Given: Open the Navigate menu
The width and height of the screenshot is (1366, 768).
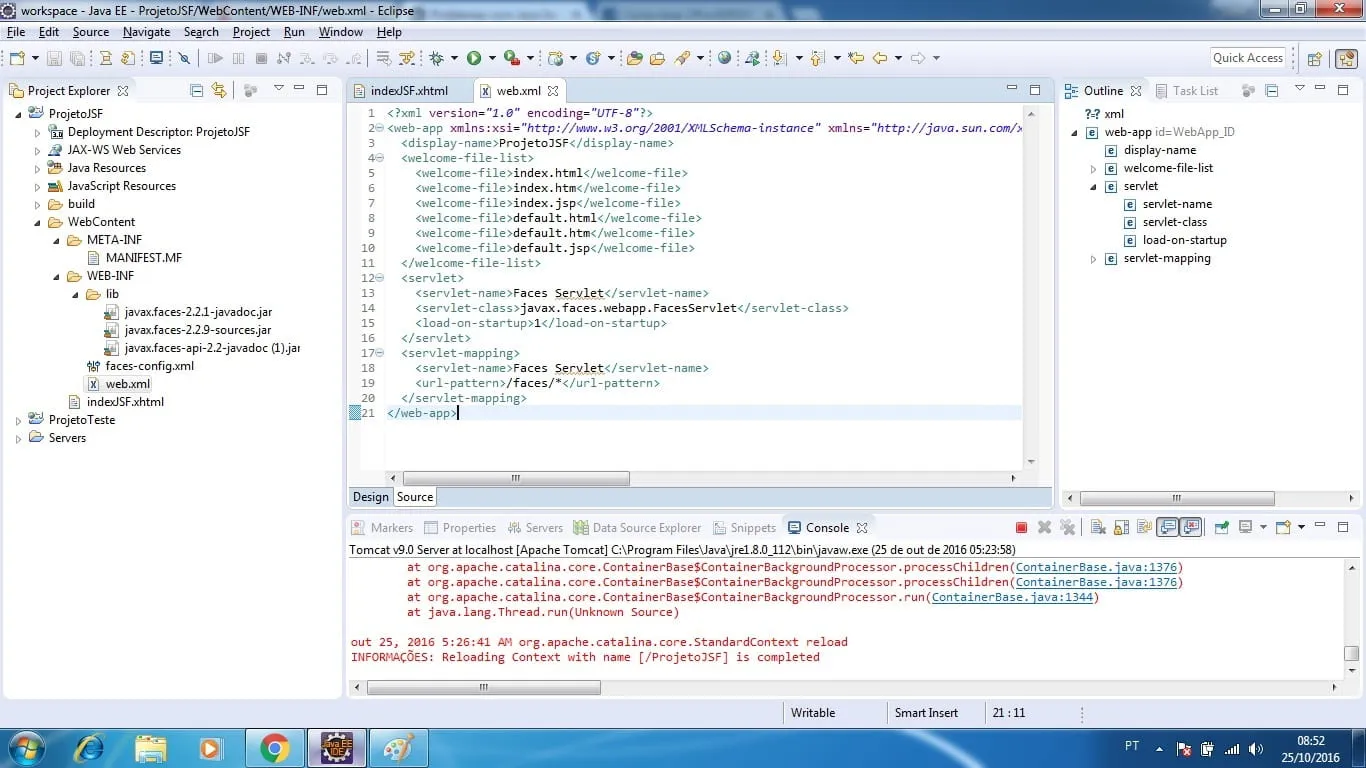Looking at the screenshot, I should [146, 32].
